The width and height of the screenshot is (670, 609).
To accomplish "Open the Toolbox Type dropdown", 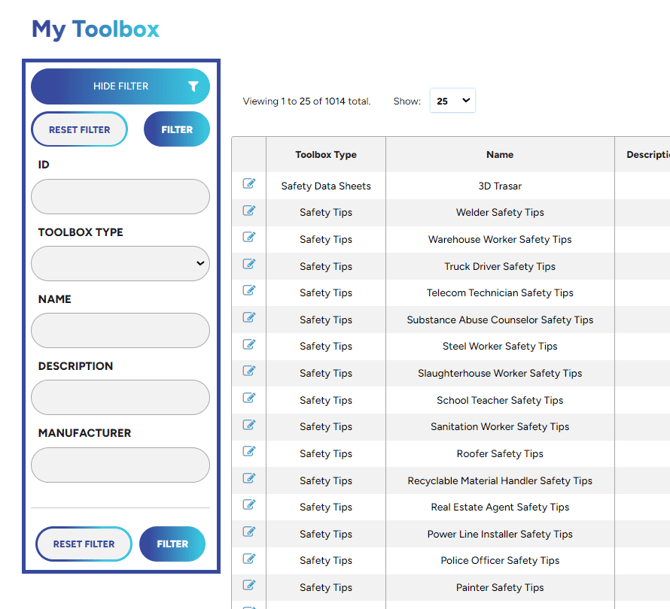I will pos(120,264).
